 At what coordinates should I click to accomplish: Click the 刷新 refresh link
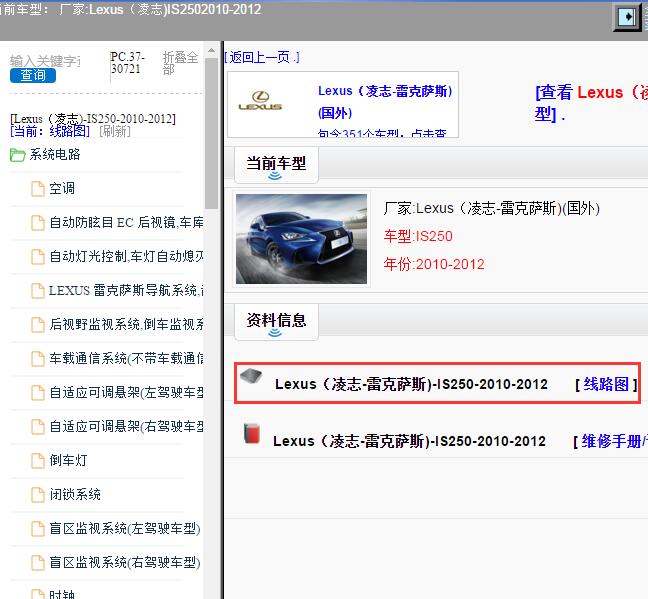(x=115, y=131)
